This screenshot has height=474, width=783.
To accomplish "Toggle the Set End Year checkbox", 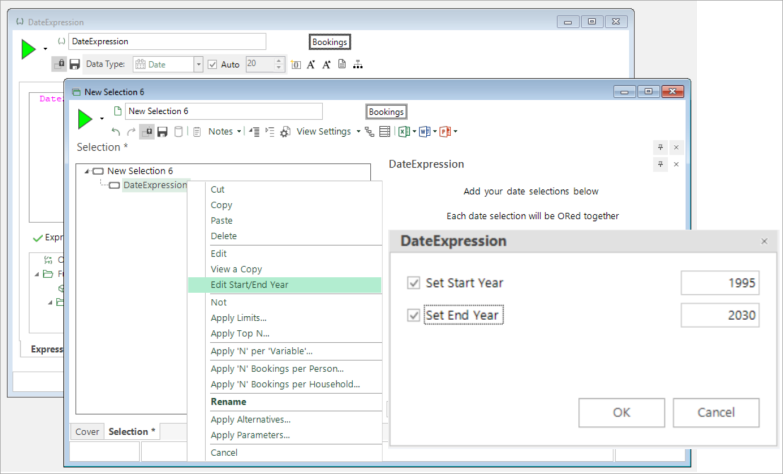I will point(414,315).
